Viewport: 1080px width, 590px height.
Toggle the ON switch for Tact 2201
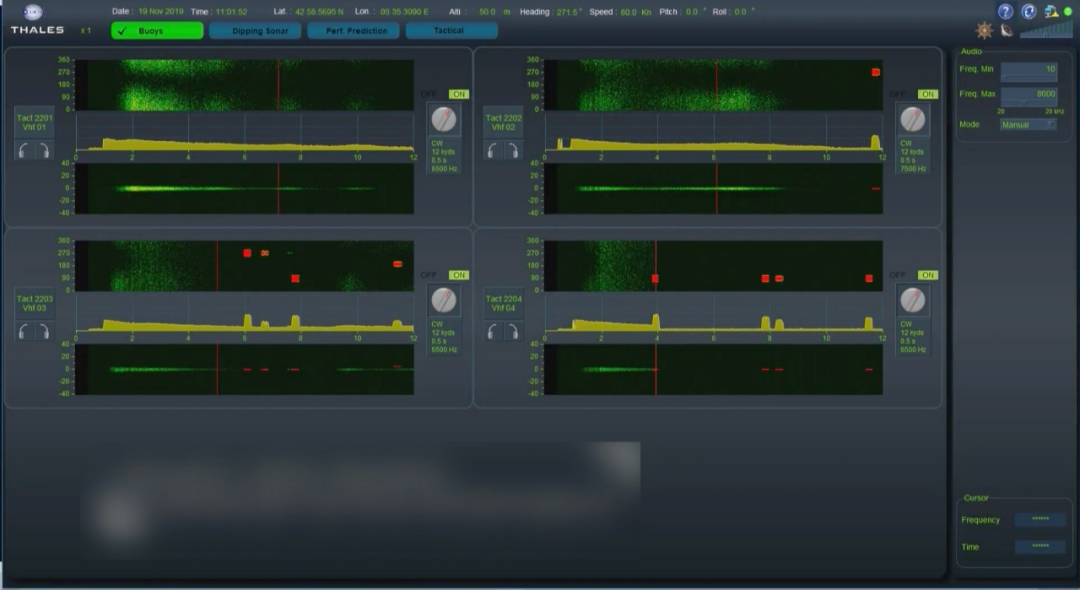(x=459, y=94)
